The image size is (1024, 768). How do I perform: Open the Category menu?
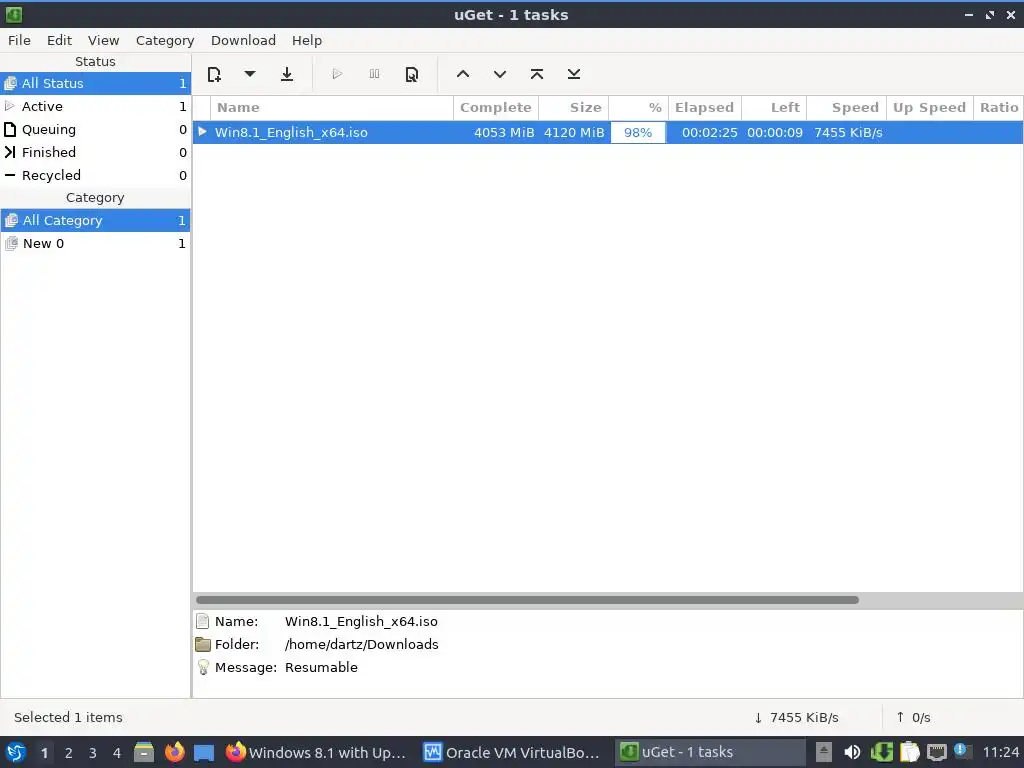click(x=165, y=40)
